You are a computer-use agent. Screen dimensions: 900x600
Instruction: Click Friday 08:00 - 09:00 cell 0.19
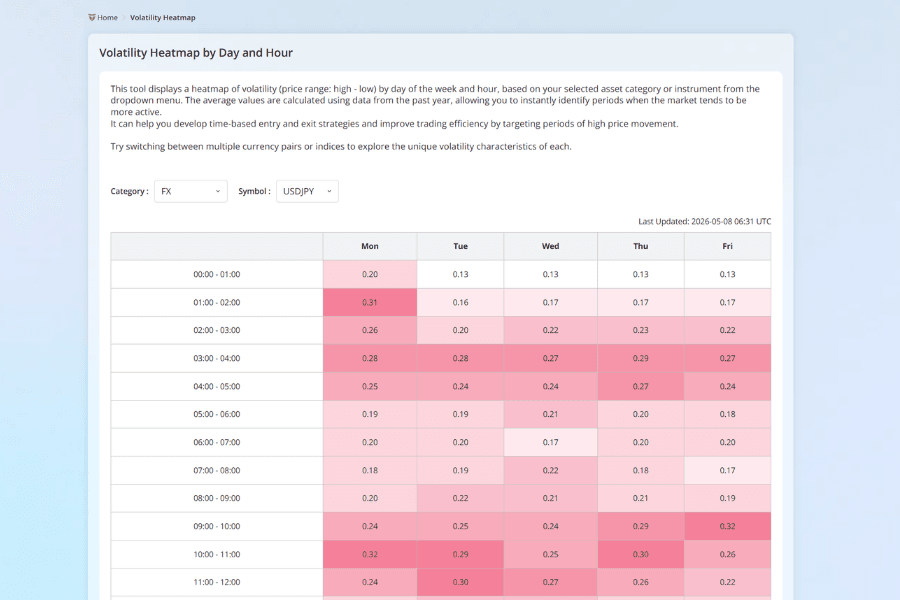tap(727, 498)
